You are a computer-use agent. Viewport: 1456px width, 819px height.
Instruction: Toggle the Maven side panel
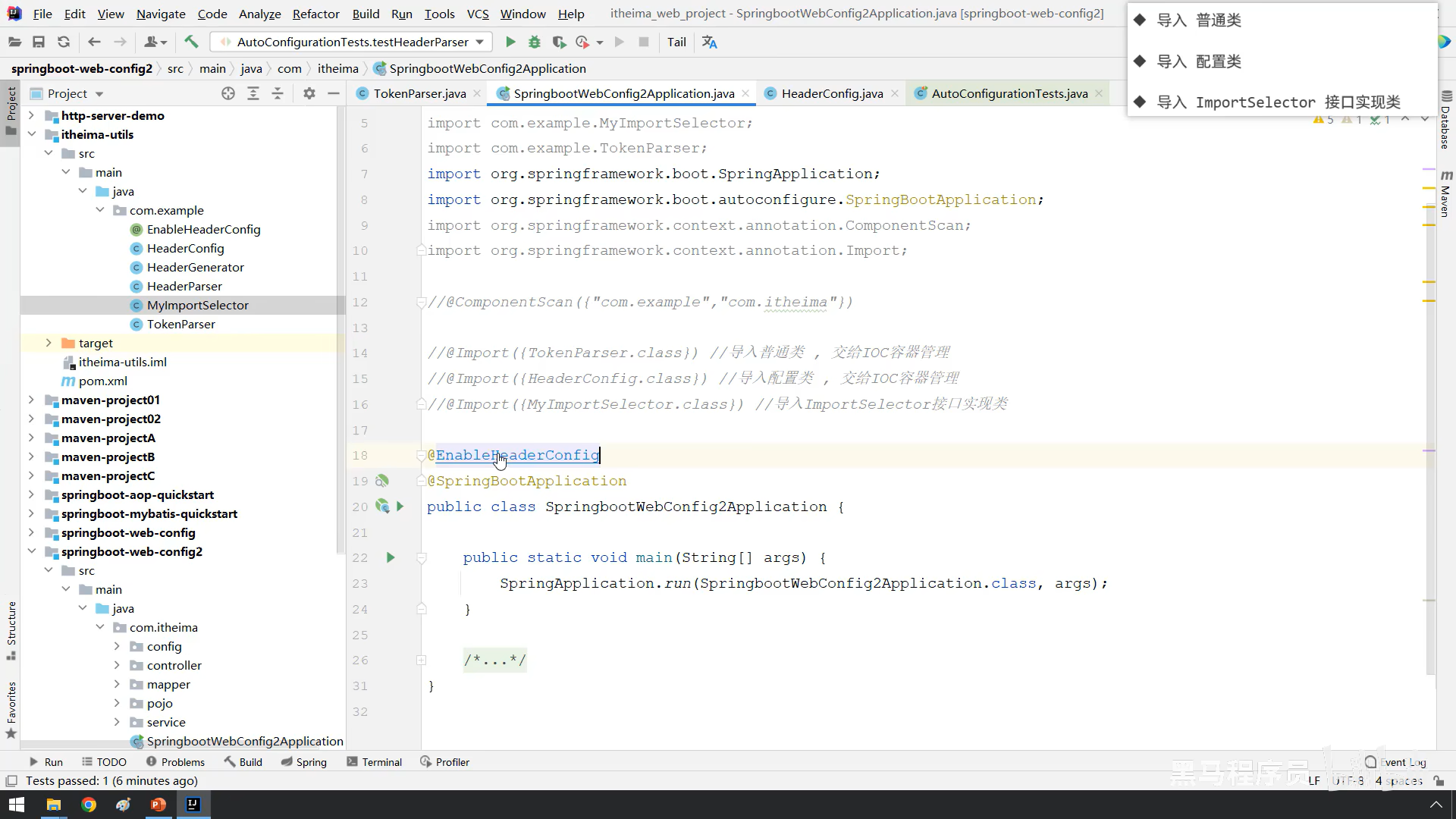click(1445, 193)
